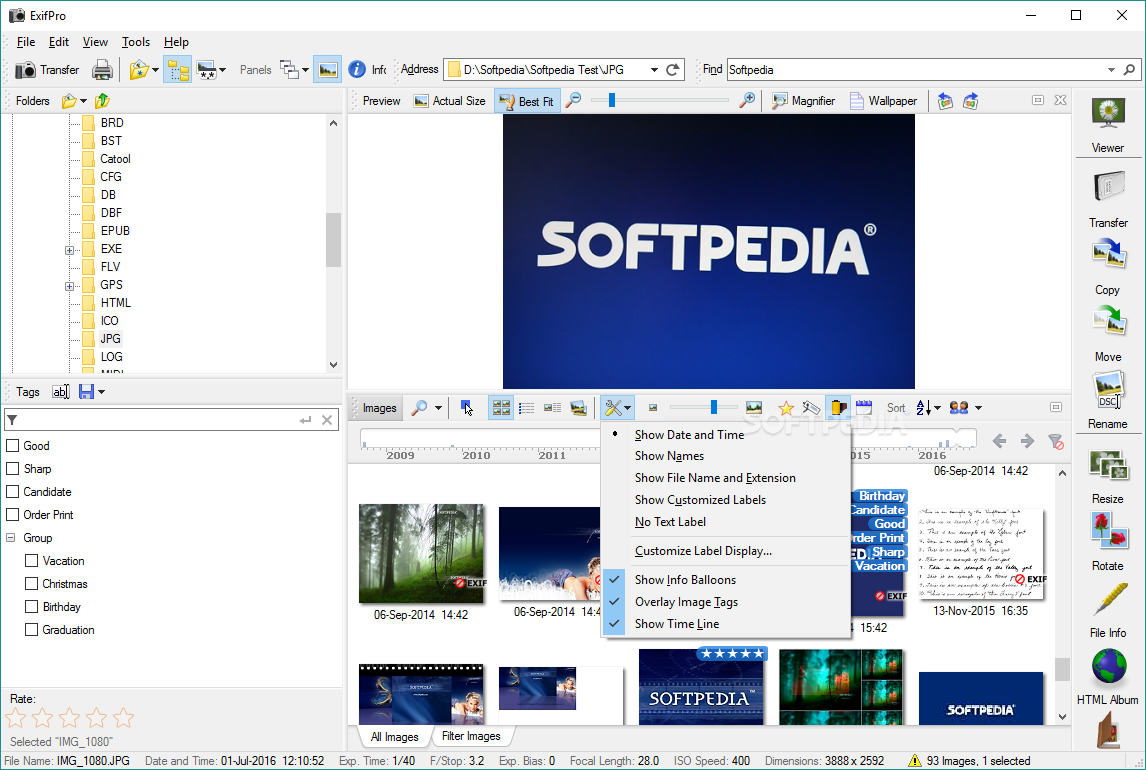Check the Candidate tag checkbox
This screenshot has height=770, width=1146.
point(12,492)
